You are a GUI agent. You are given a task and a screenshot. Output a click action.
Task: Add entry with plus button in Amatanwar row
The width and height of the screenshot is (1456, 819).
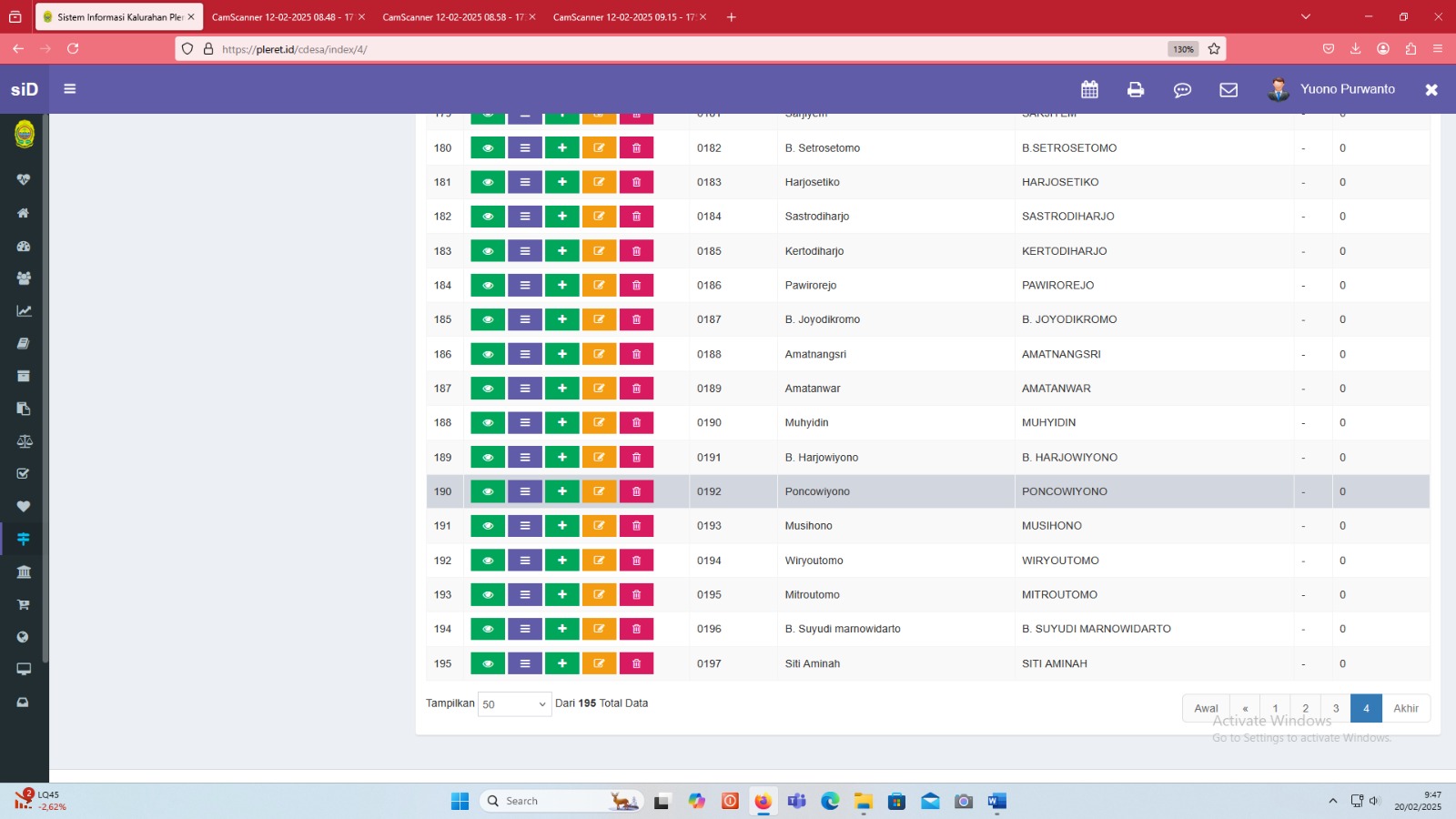[x=562, y=389]
